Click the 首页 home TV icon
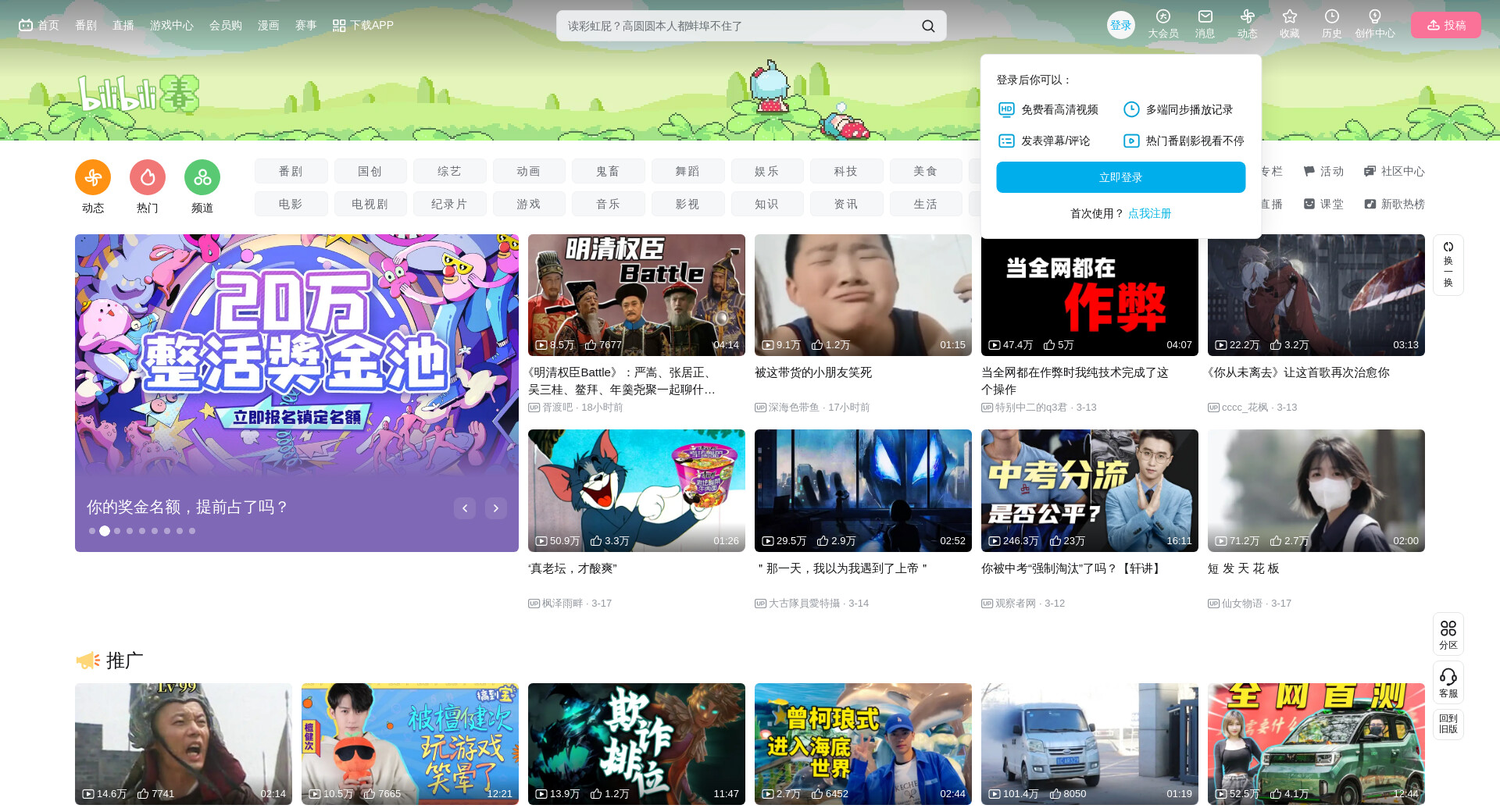 [26, 25]
